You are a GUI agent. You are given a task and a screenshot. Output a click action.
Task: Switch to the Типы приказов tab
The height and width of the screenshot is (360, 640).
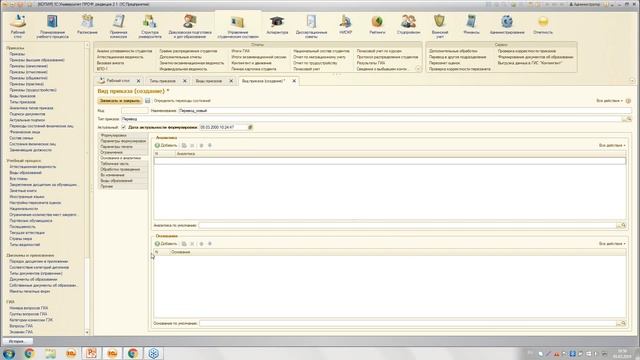(x=162, y=81)
